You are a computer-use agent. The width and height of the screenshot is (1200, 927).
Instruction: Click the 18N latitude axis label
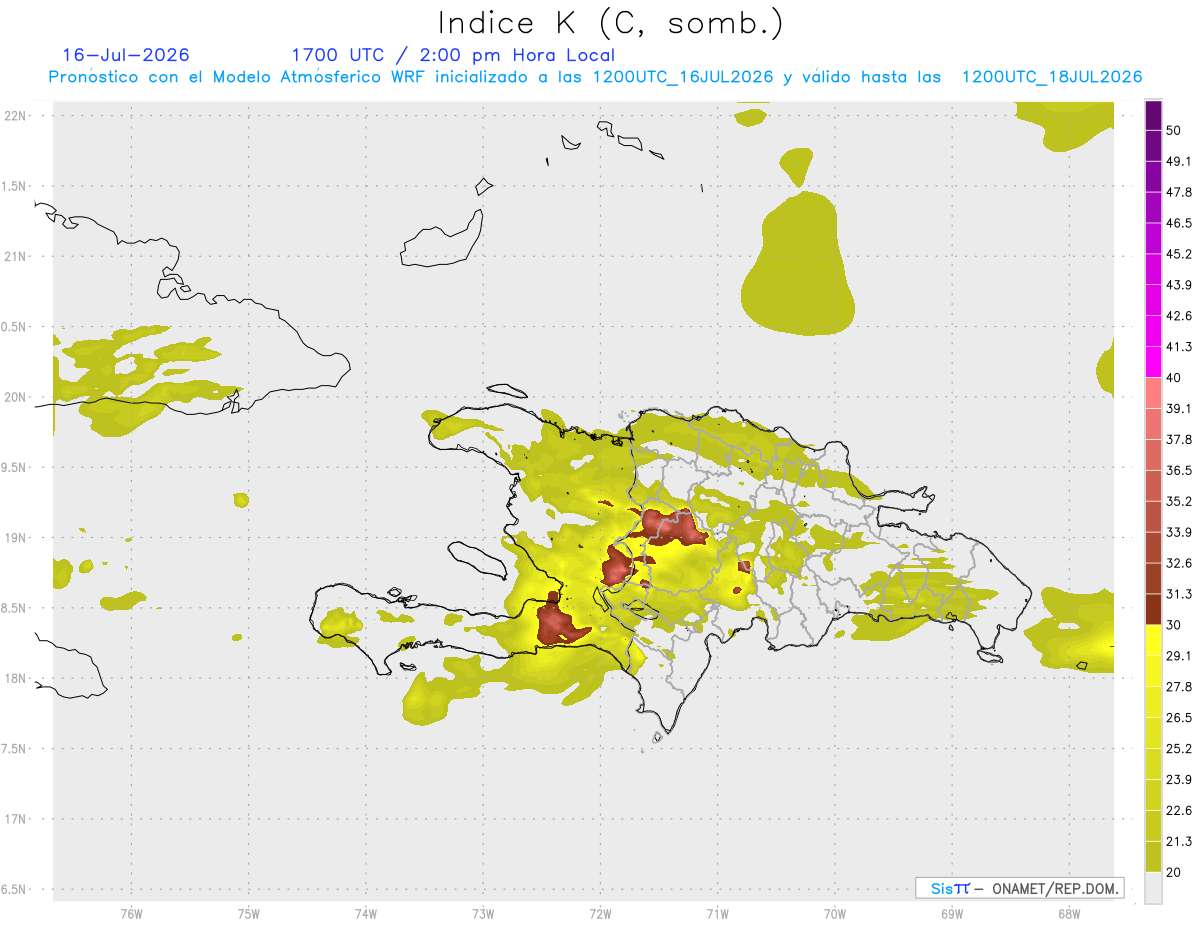pos(16,678)
